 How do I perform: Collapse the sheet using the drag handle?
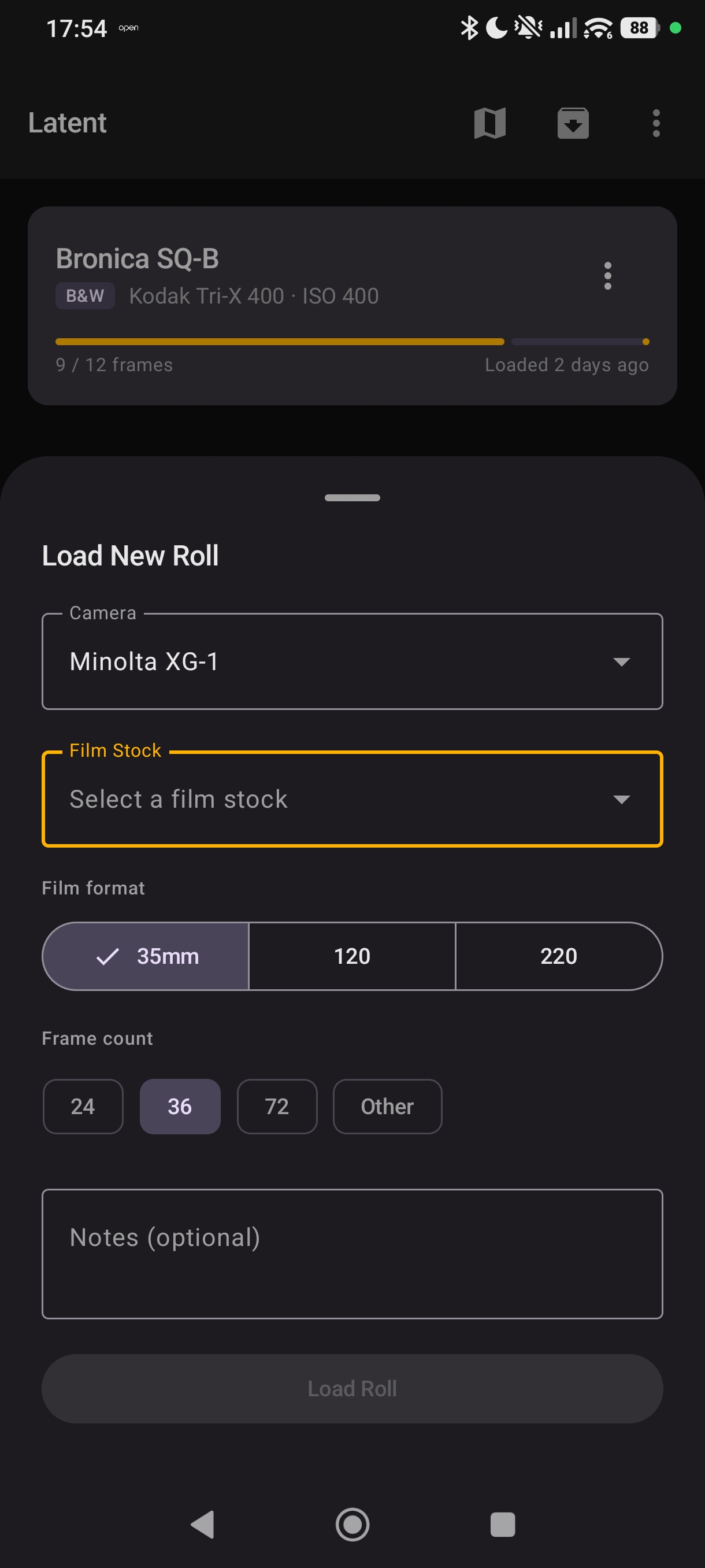[351, 497]
